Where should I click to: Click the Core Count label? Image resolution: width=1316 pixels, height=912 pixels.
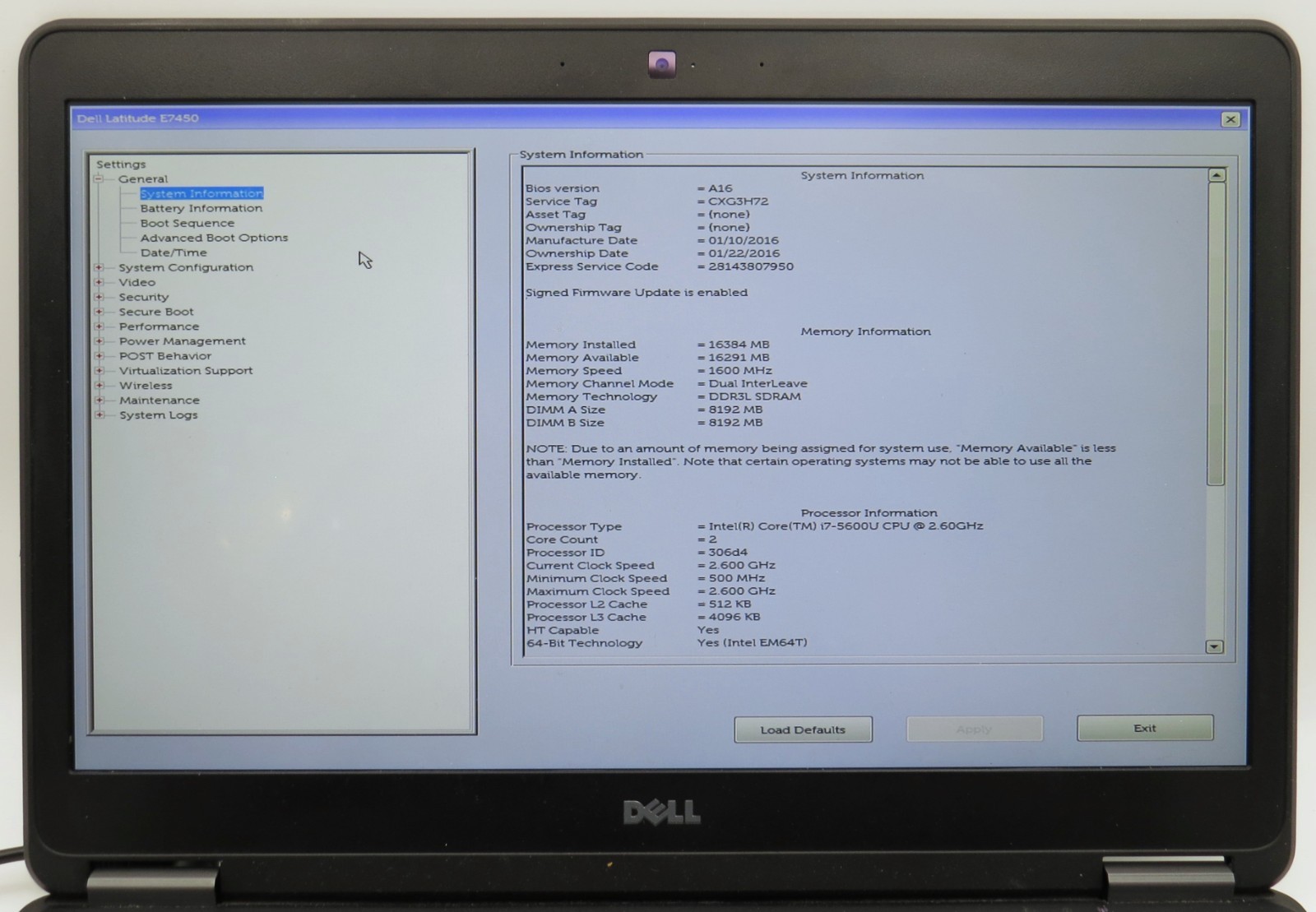point(562,539)
